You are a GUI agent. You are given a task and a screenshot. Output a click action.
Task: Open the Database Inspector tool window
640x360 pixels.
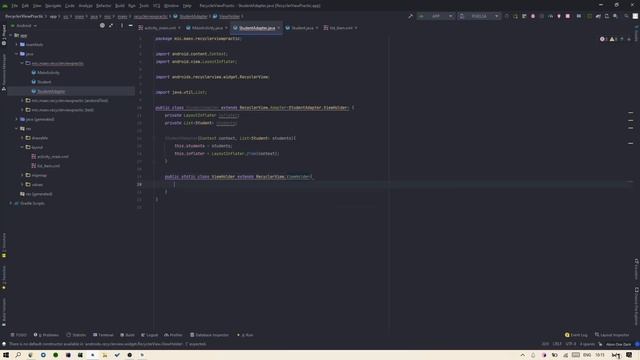209,335
